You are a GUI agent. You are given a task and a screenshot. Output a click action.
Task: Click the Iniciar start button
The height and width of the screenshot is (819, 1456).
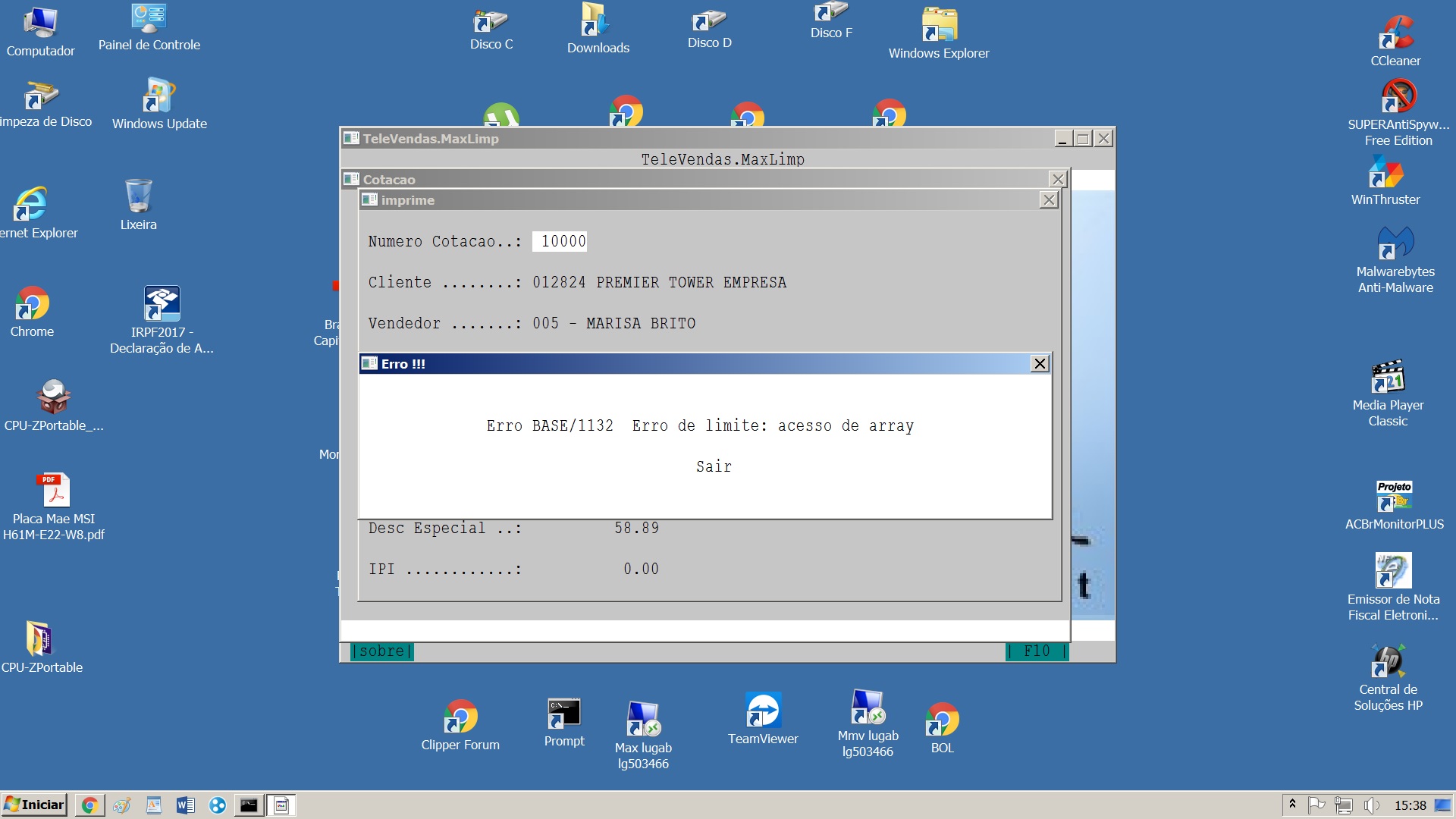point(35,805)
